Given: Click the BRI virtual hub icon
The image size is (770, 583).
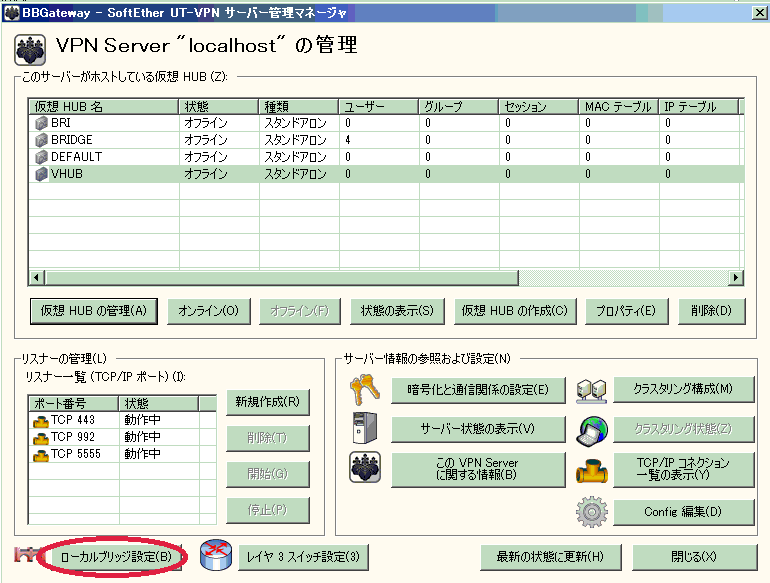Looking at the screenshot, I should tap(41, 123).
